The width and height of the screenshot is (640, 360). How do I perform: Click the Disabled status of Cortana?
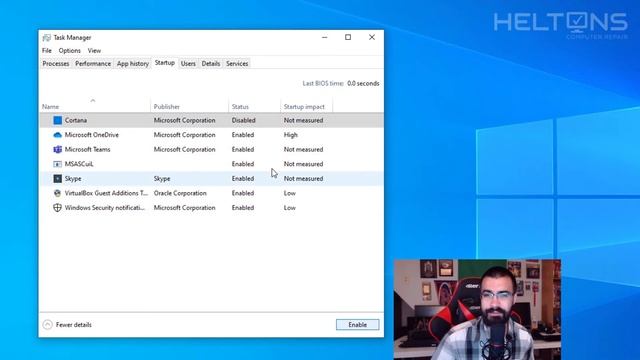[x=244, y=120]
